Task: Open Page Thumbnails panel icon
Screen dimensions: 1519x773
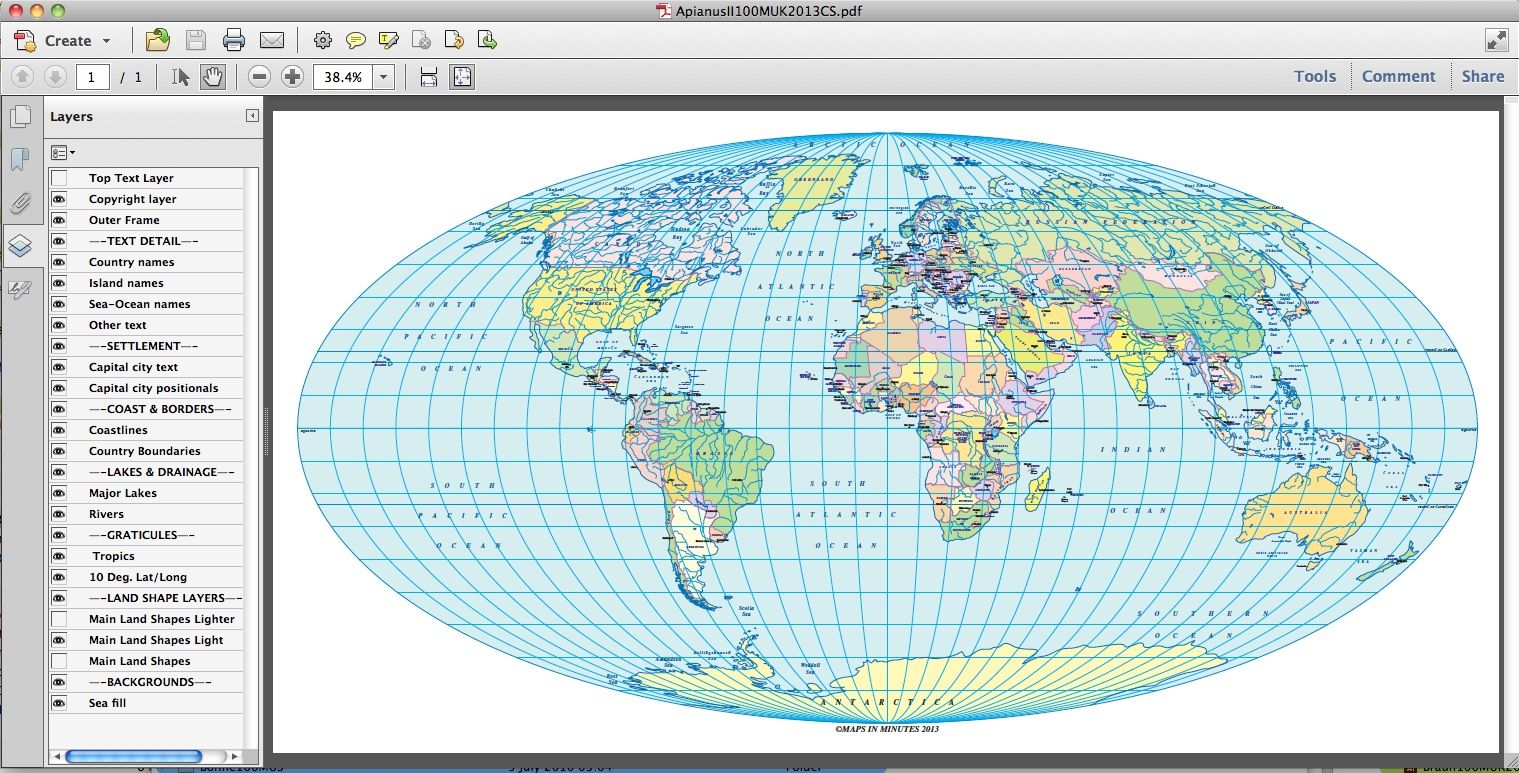Action: pyautogui.click(x=20, y=117)
